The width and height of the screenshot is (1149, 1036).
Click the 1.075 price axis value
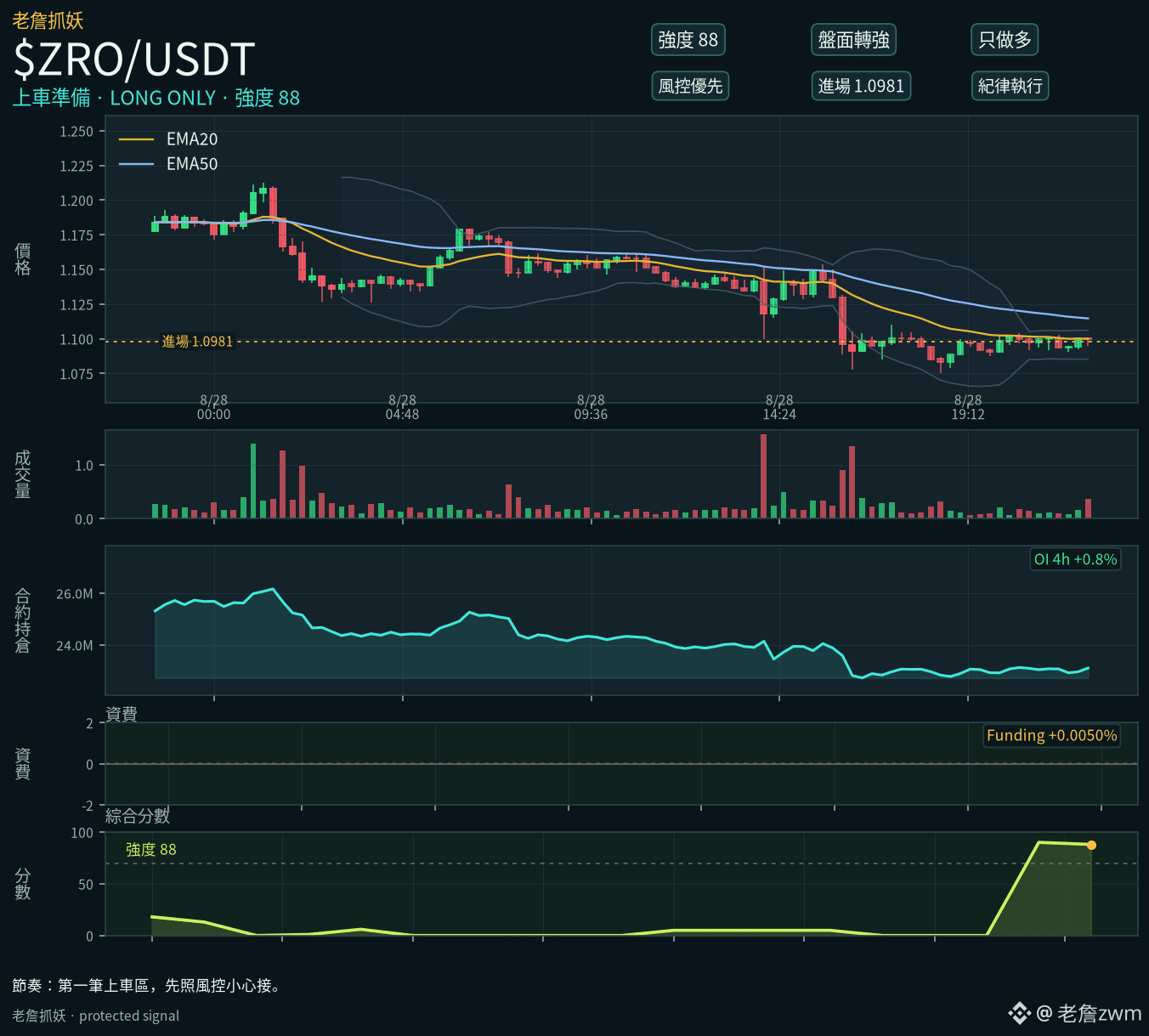pyautogui.click(x=76, y=374)
